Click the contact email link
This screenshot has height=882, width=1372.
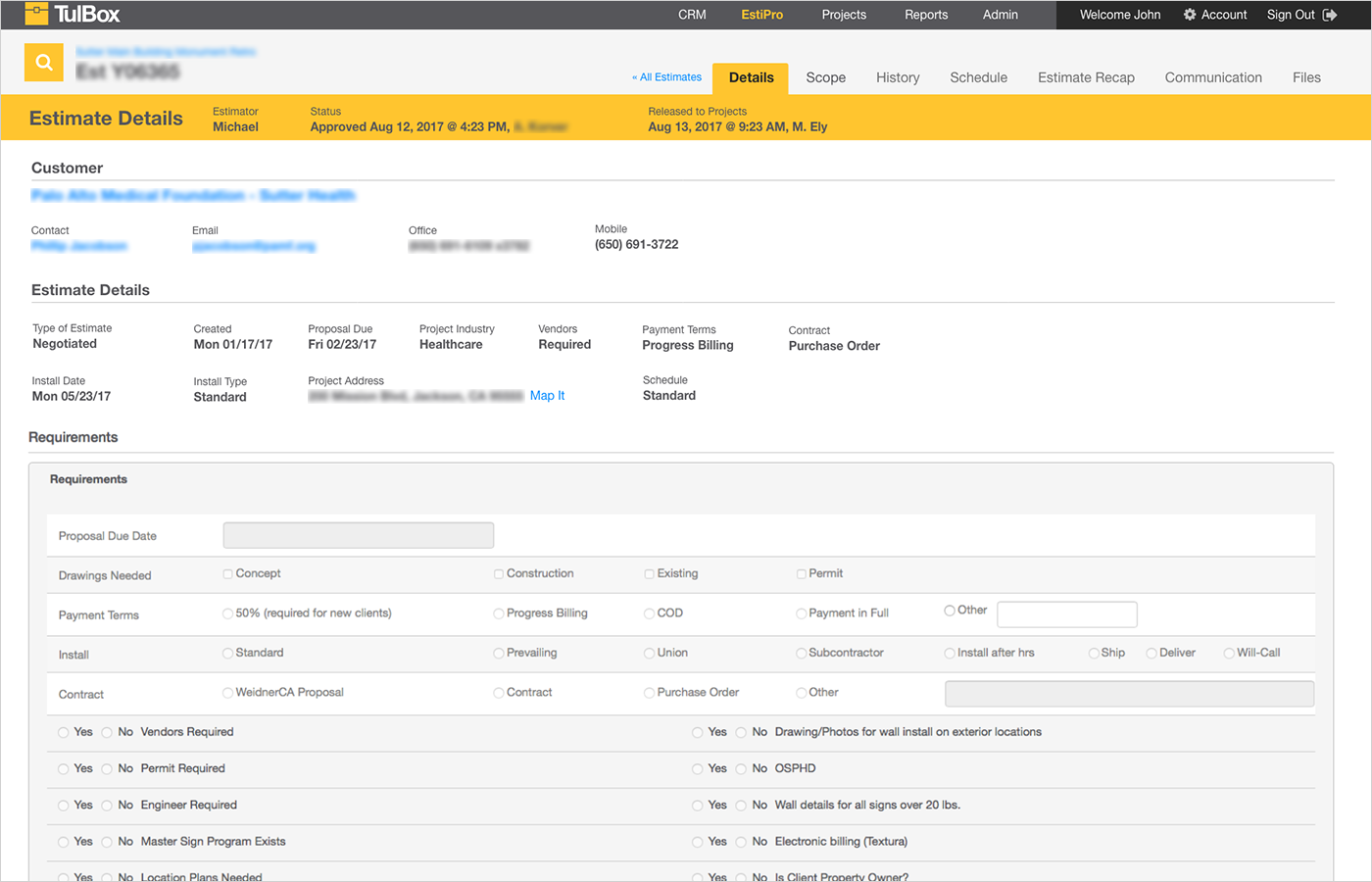(x=254, y=246)
